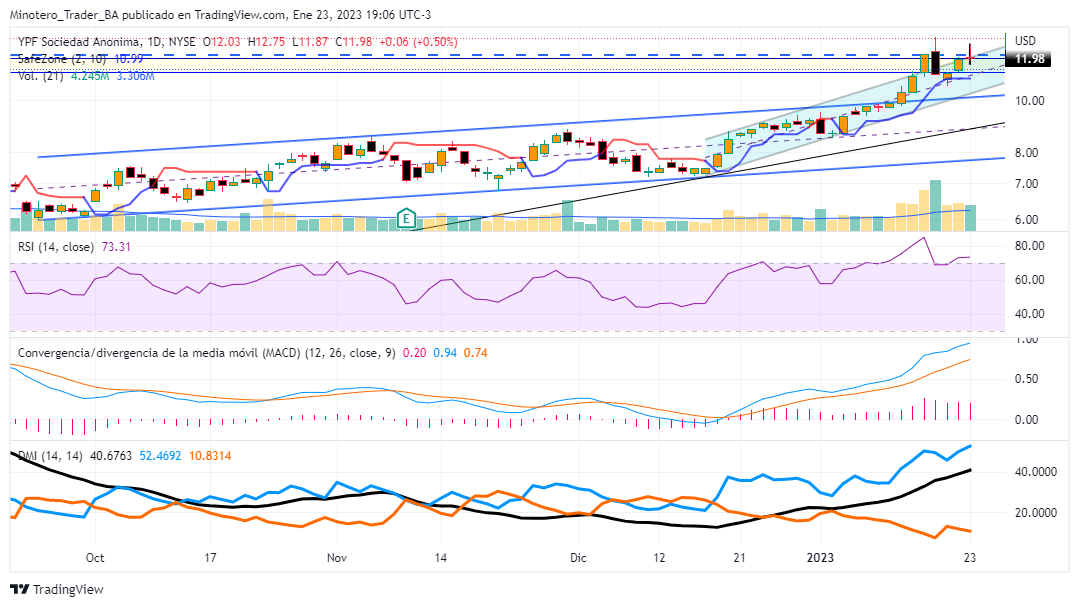Click the '21' time axis date label

(x=740, y=557)
